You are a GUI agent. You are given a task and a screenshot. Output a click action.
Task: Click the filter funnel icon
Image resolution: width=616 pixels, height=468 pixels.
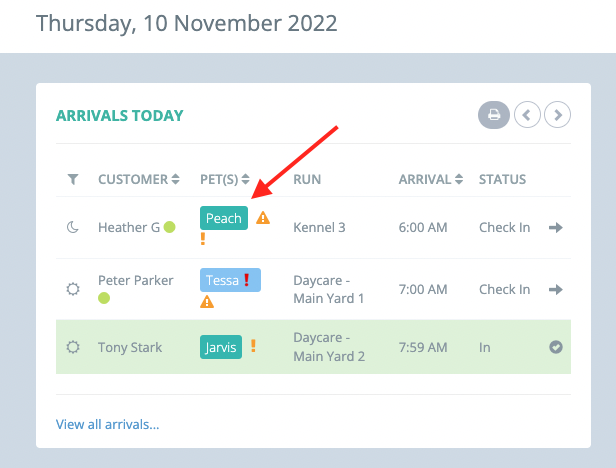pos(72,180)
